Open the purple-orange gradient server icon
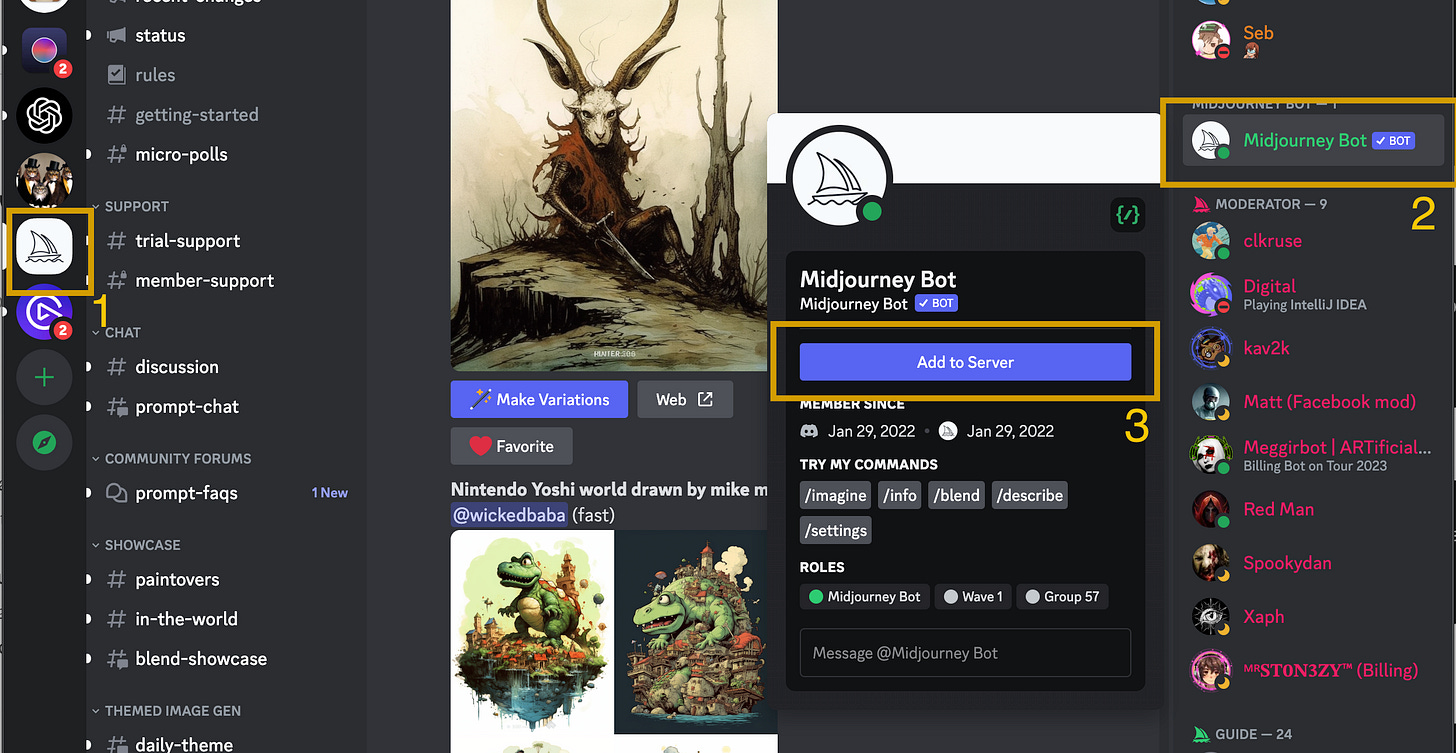The width and height of the screenshot is (1456, 753). [44, 50]
